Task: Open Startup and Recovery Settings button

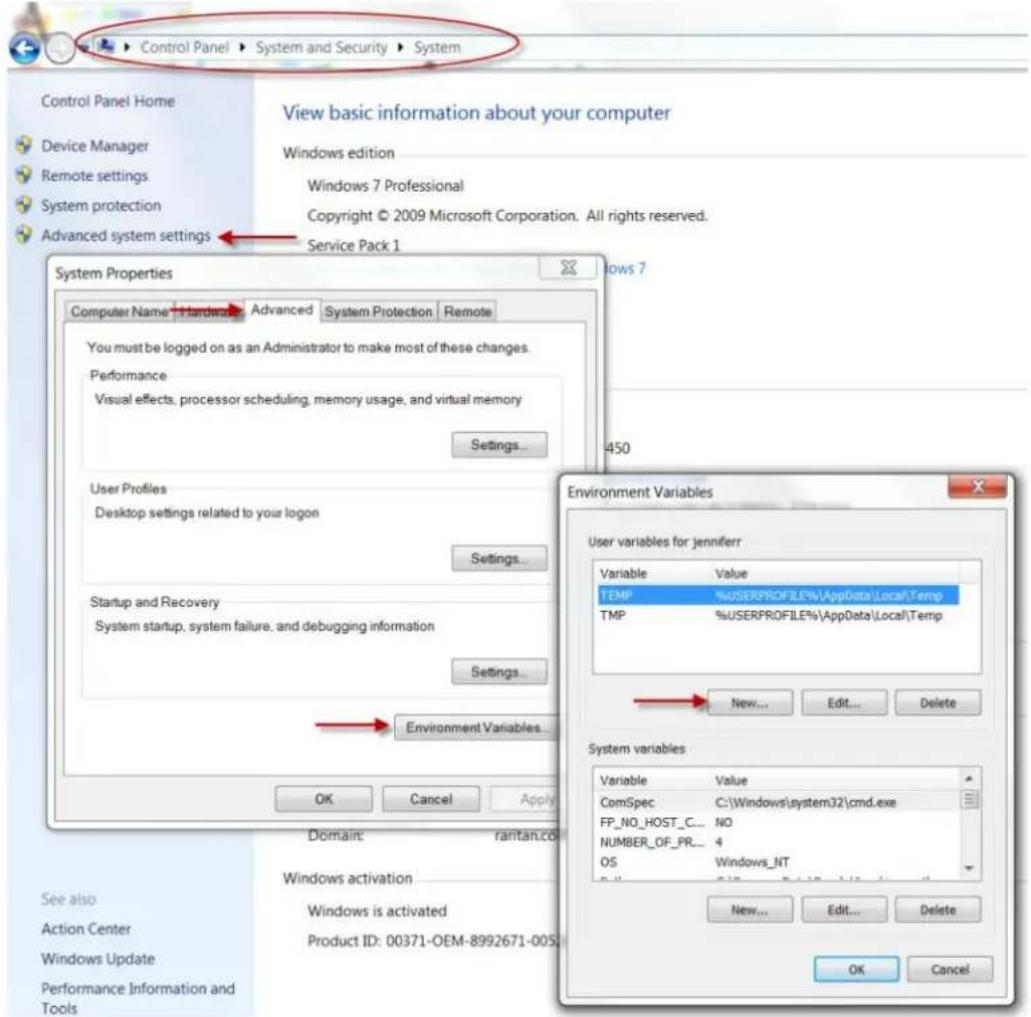Action: click(x=499, y=672)
